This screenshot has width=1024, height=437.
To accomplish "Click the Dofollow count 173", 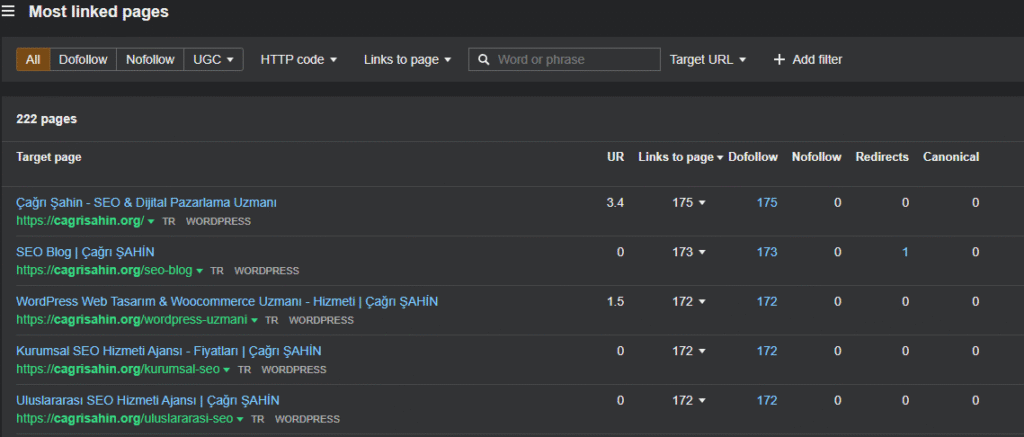I will pos(767,252).
